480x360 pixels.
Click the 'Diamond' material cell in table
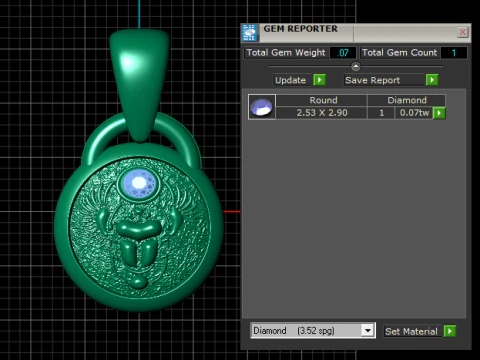tap(407, 100)
